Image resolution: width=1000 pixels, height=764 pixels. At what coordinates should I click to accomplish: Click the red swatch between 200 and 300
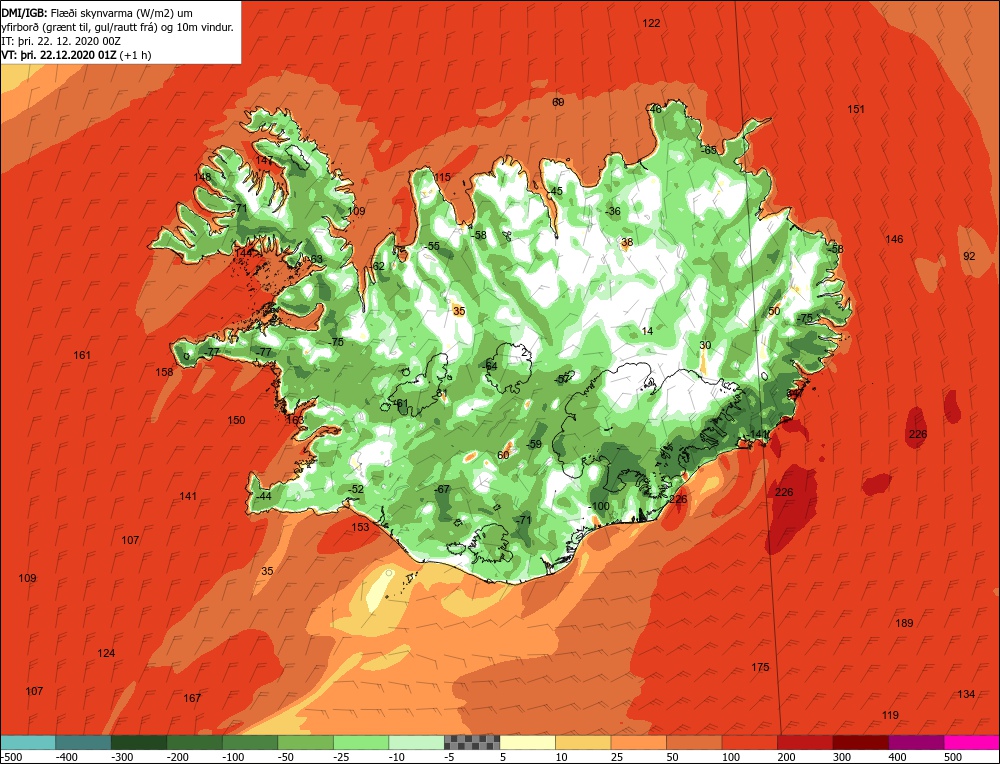(x=805, y=742)
